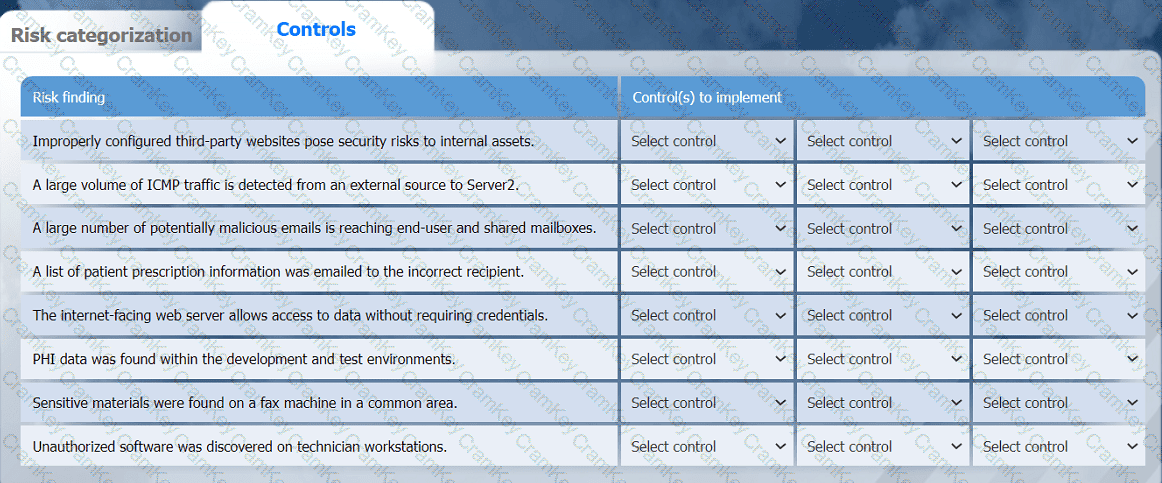The width and height of the screenshot is (1162, 483).
Task: Open second control dropdown for unauthorized software finding
Action: point(883,447)
